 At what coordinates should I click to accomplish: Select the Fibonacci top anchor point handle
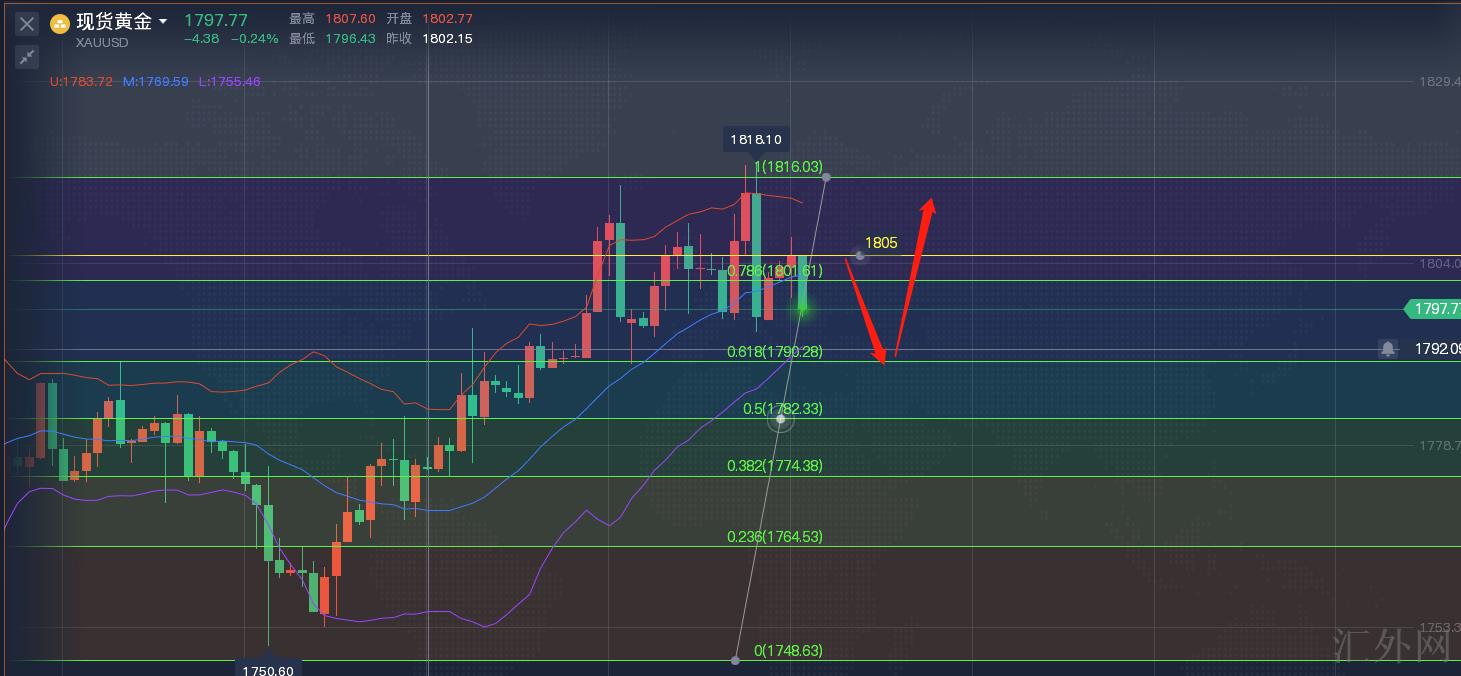[x=826, y=177]
